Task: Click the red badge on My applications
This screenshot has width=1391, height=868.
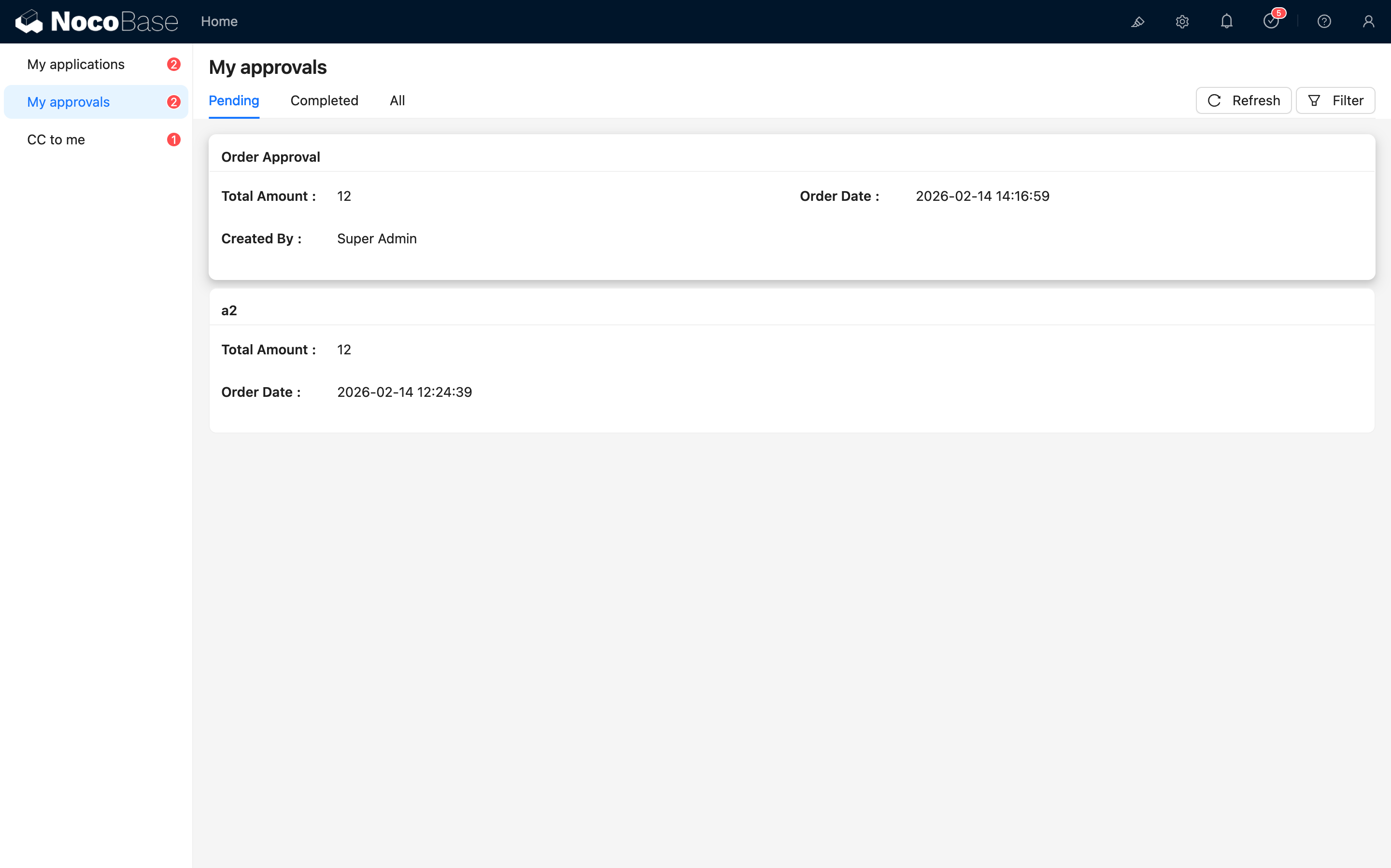Action: click(173, 64)
